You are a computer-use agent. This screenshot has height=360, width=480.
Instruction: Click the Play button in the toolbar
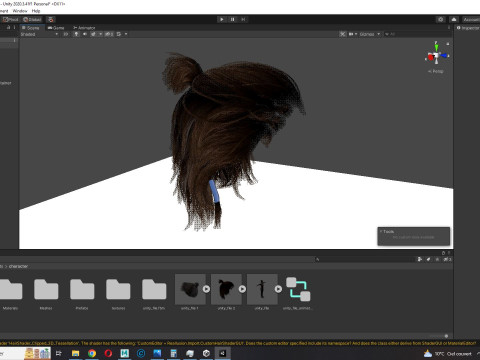click(222, 19)
